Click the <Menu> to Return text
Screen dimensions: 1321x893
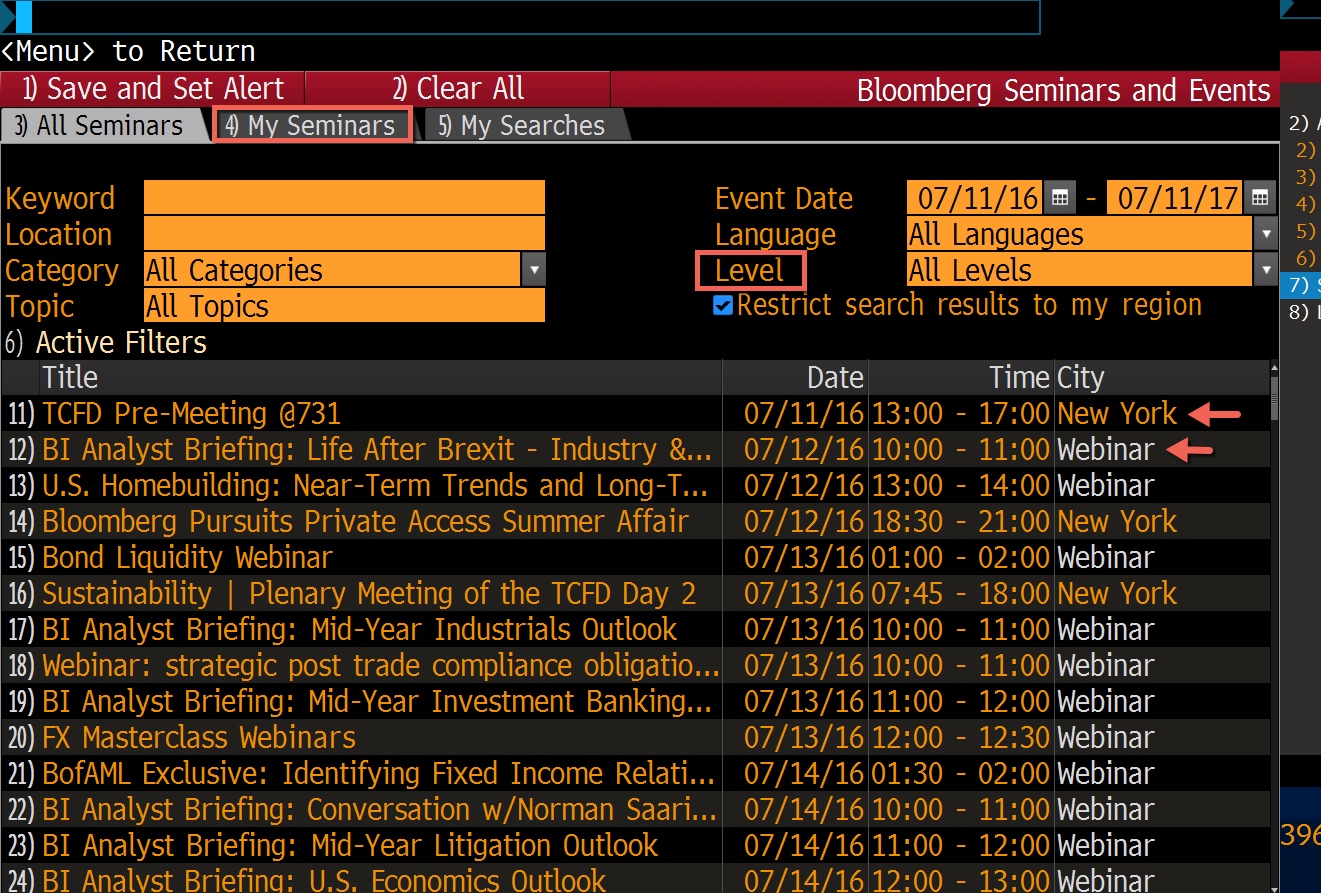[x=128, y=51]
